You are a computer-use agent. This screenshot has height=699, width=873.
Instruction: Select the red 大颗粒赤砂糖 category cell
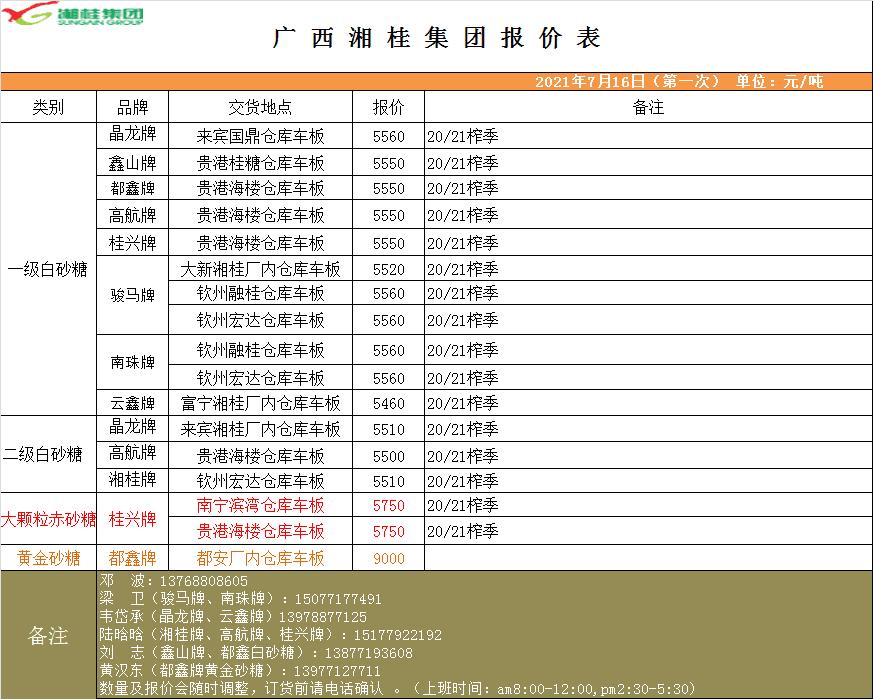(x=48, y=519)
